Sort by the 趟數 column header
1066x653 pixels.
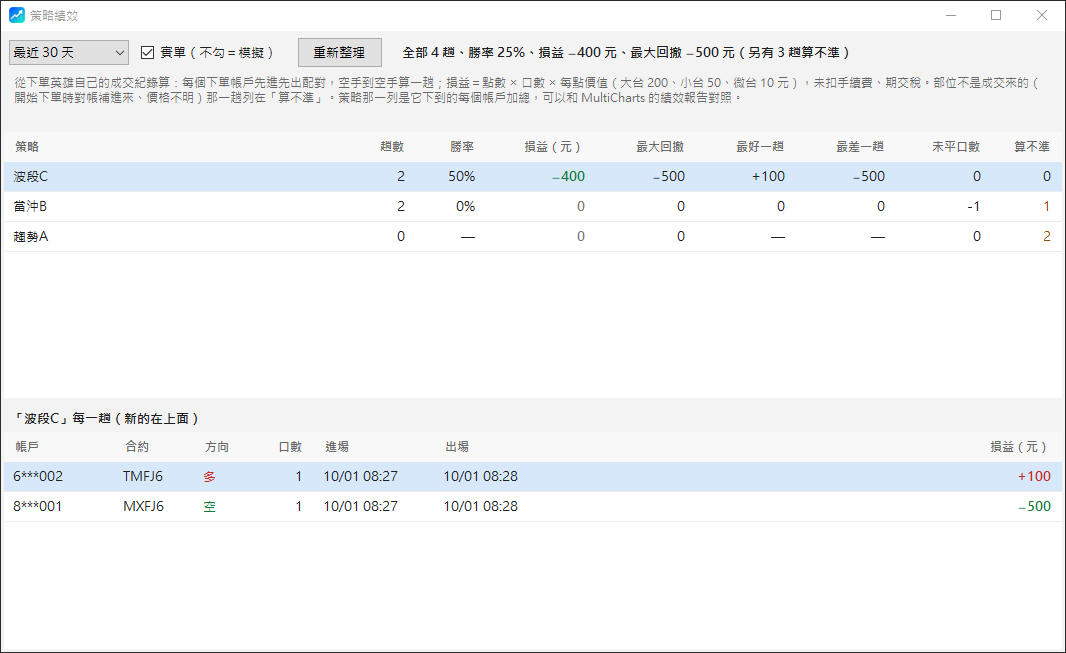point(392,147)
